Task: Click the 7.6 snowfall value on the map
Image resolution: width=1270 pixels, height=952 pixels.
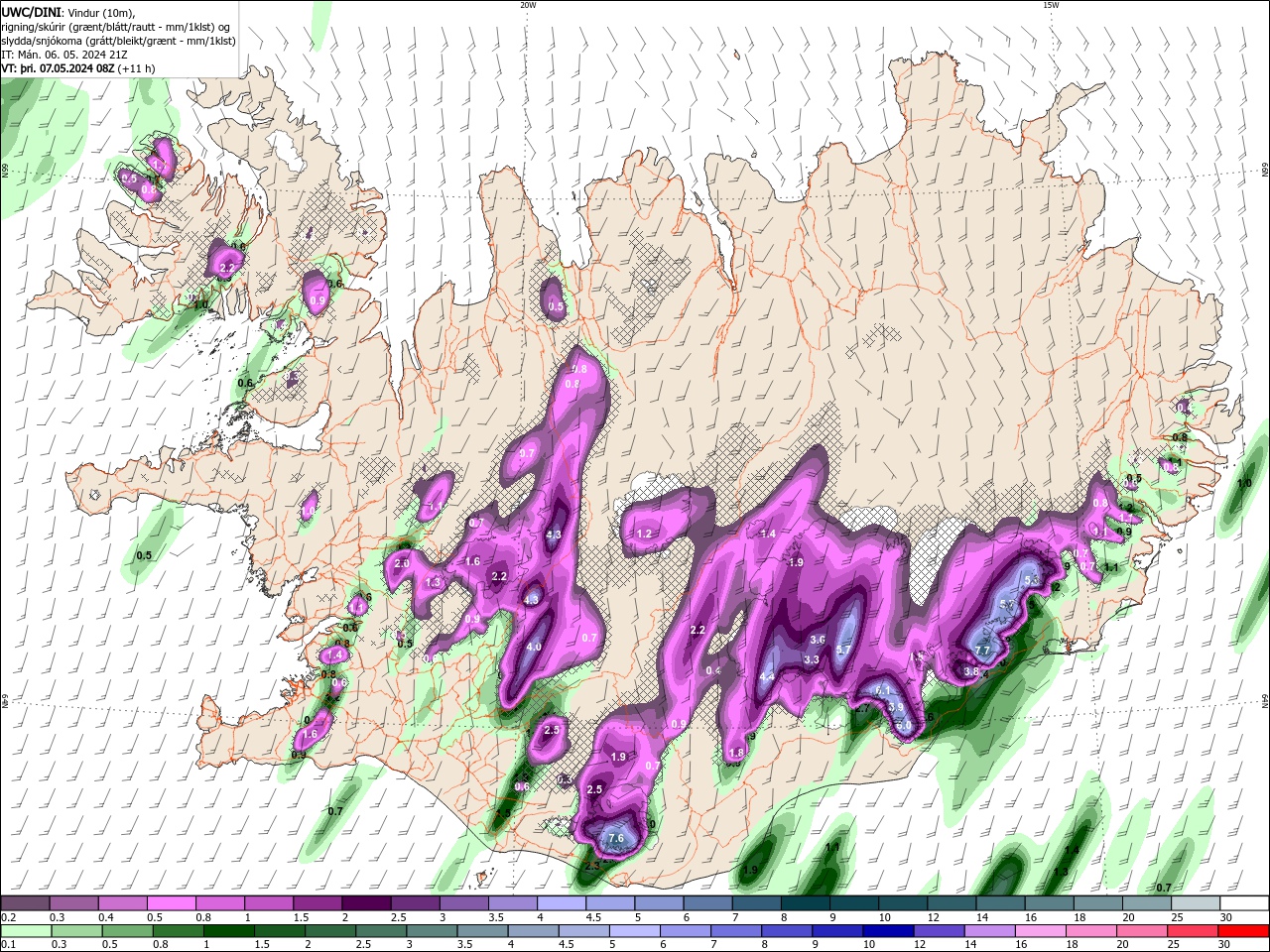Action: pyautogui.click(x=615, y=839)
